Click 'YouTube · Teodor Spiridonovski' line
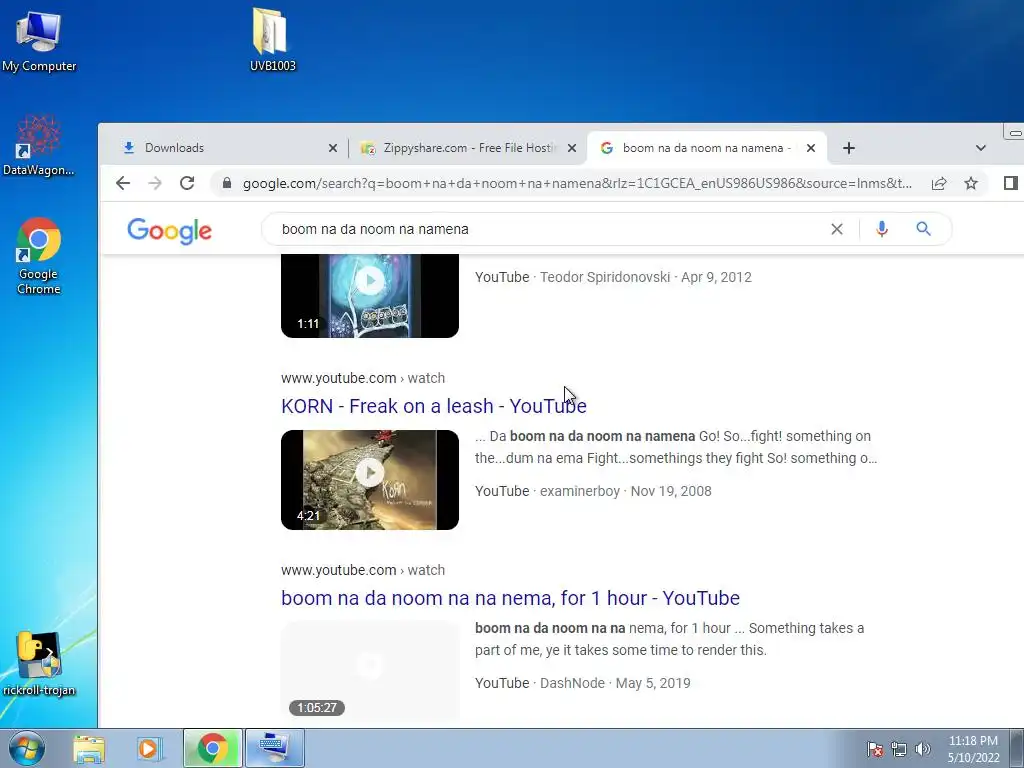This screenshot has height=768, width=1024. pos(613,277)
